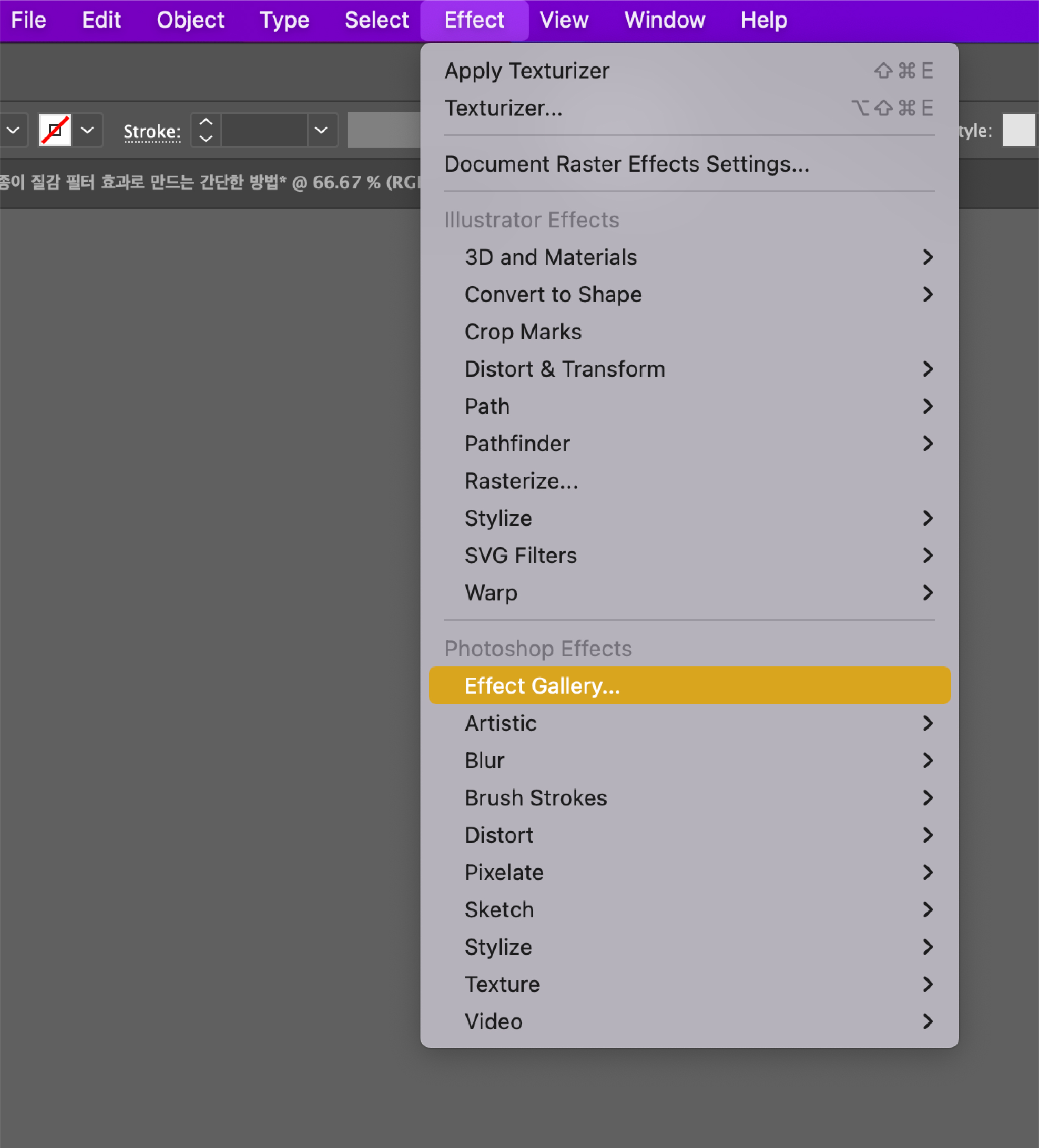The height and width of the screenshot is (1148, 1039).
Task: Open the Edit menu
Action: [101, 20]
